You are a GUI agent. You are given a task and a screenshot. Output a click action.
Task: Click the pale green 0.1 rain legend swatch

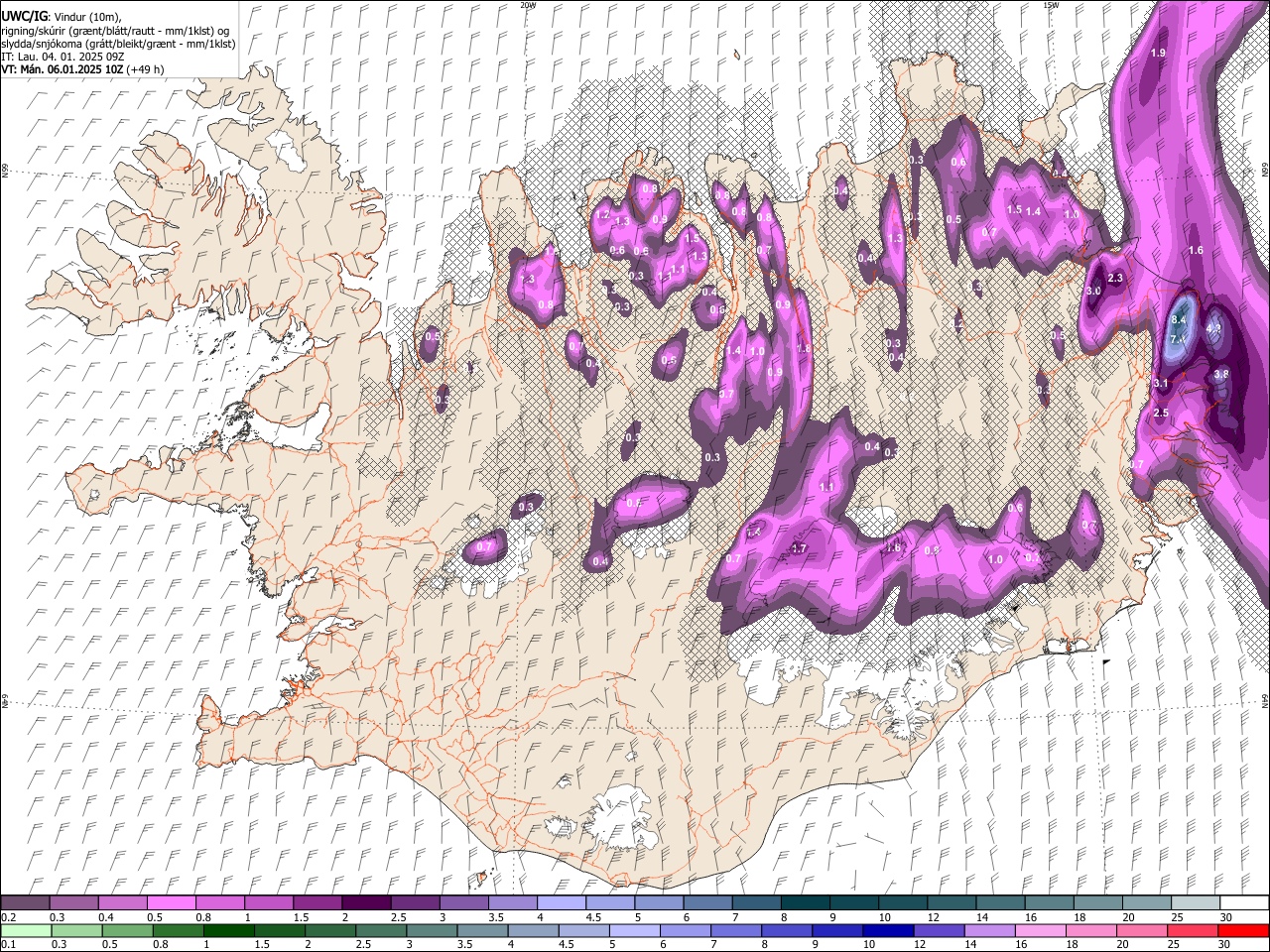click(26, 930)
